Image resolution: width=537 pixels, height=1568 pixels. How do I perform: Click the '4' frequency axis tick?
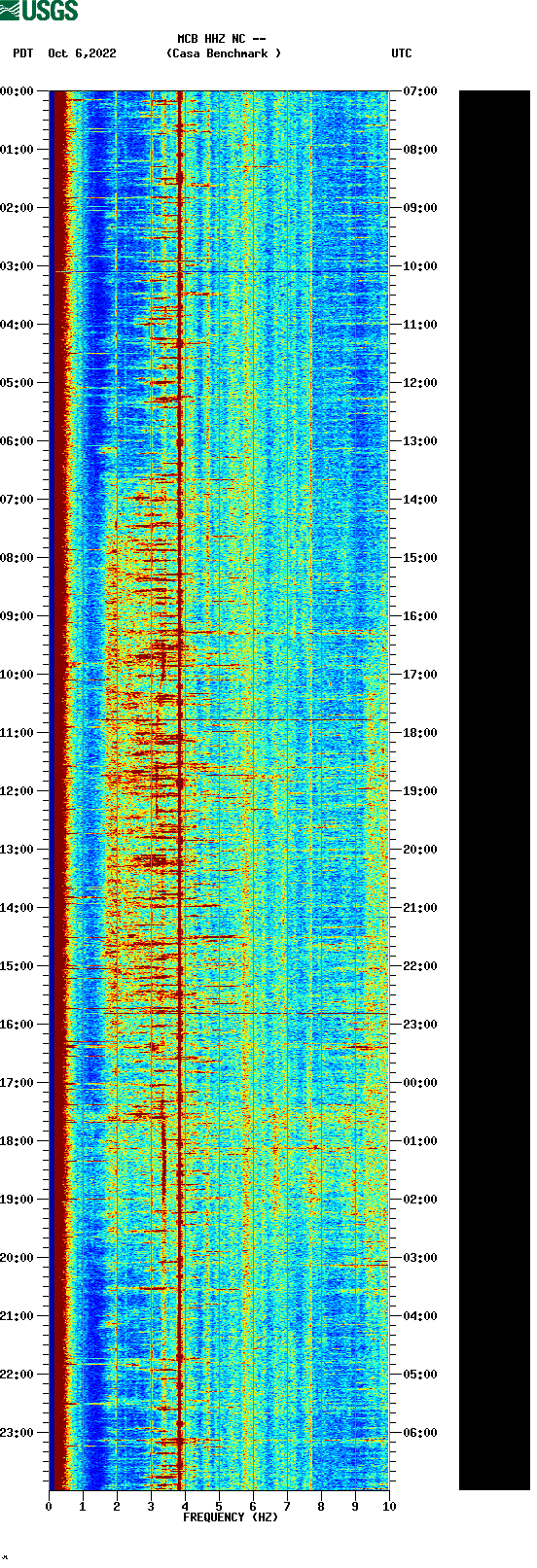[x=185, y=1507]
